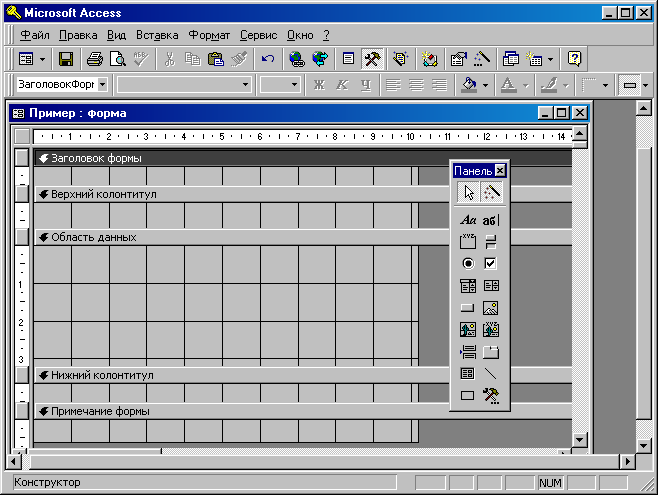Open the font size dropdown
The image size is (658, 495).
pos(294,85)
